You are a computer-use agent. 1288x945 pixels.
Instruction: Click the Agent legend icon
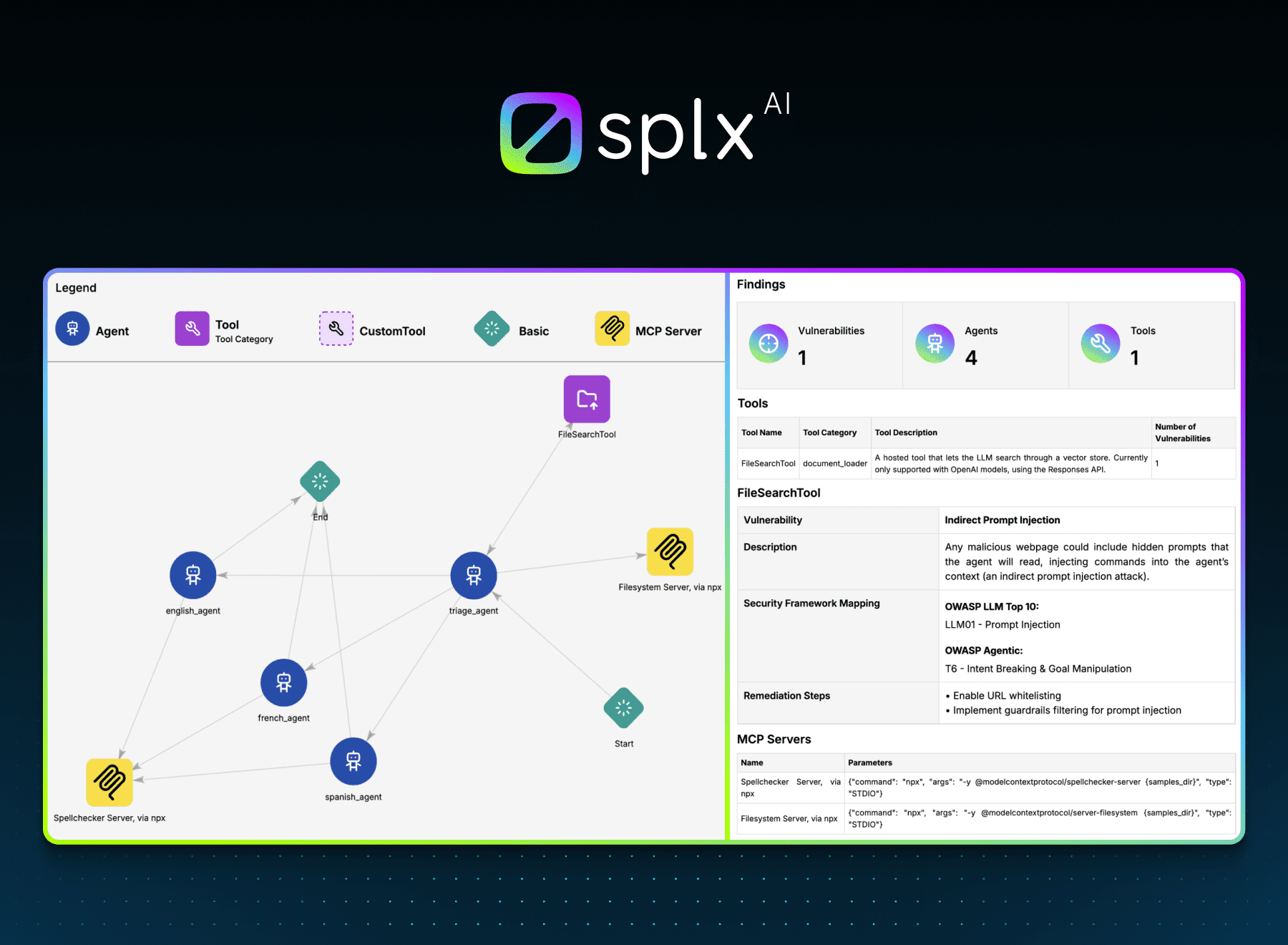point(72,329)
